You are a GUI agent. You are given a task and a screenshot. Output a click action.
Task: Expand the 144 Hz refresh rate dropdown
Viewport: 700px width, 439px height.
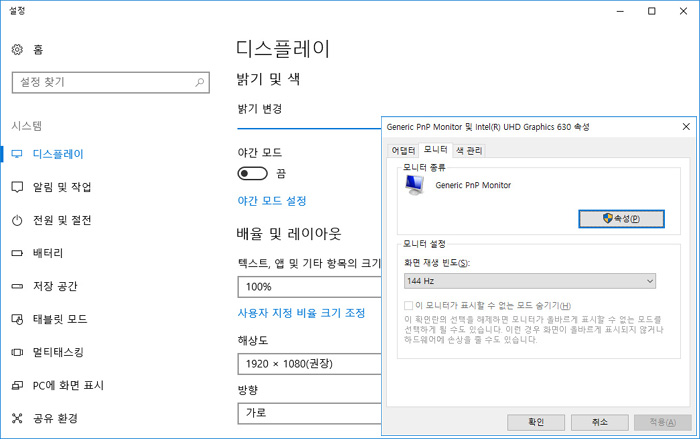[x=530, y=282]
